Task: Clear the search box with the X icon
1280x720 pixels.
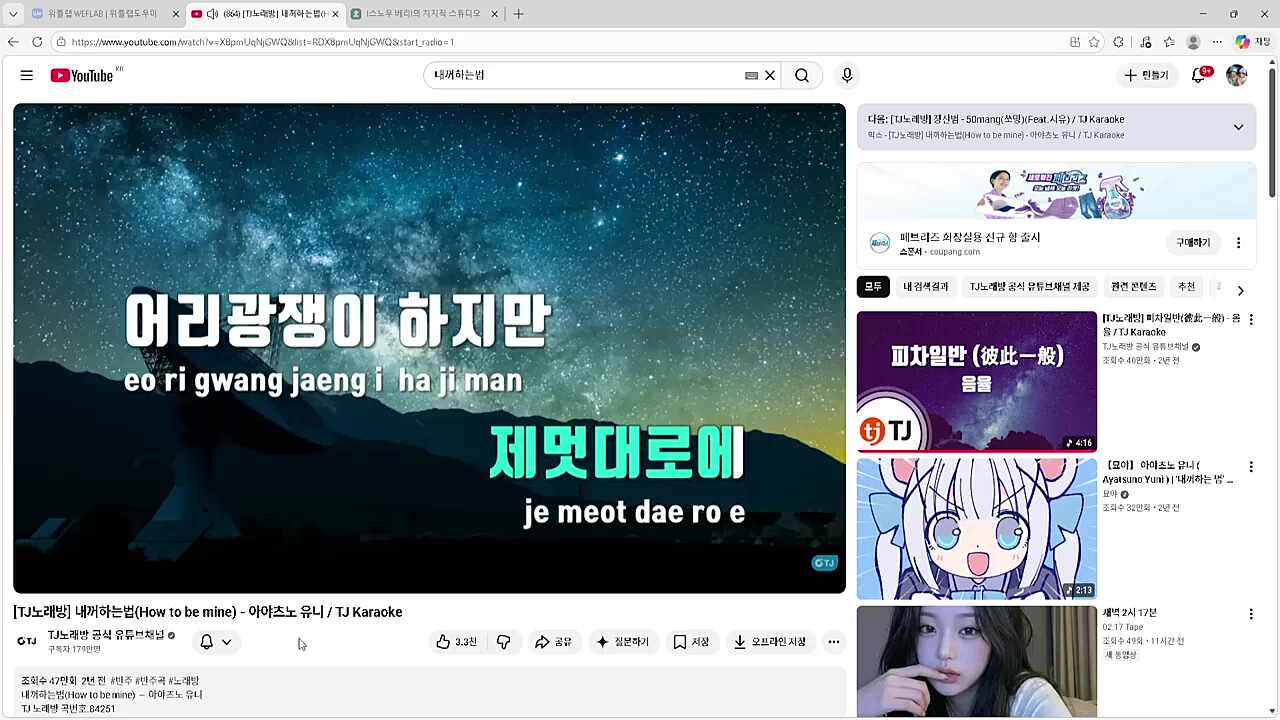Action: pos(770,75)
